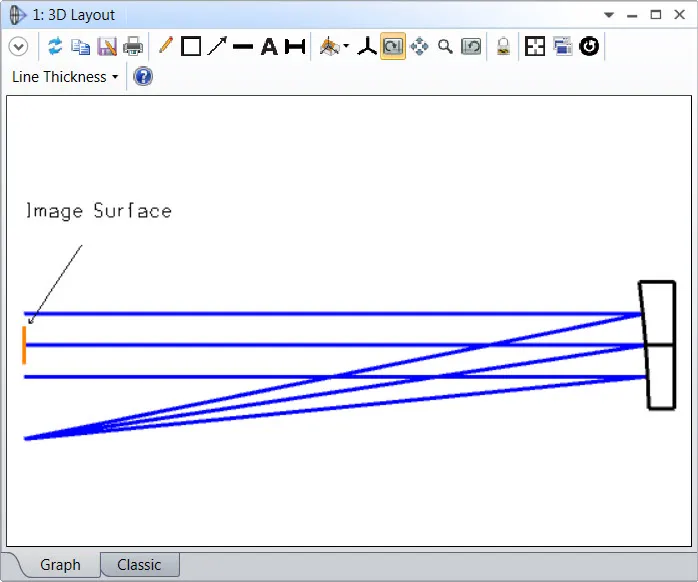Select the rectangle drawing tool

click(x=191, y=46)
